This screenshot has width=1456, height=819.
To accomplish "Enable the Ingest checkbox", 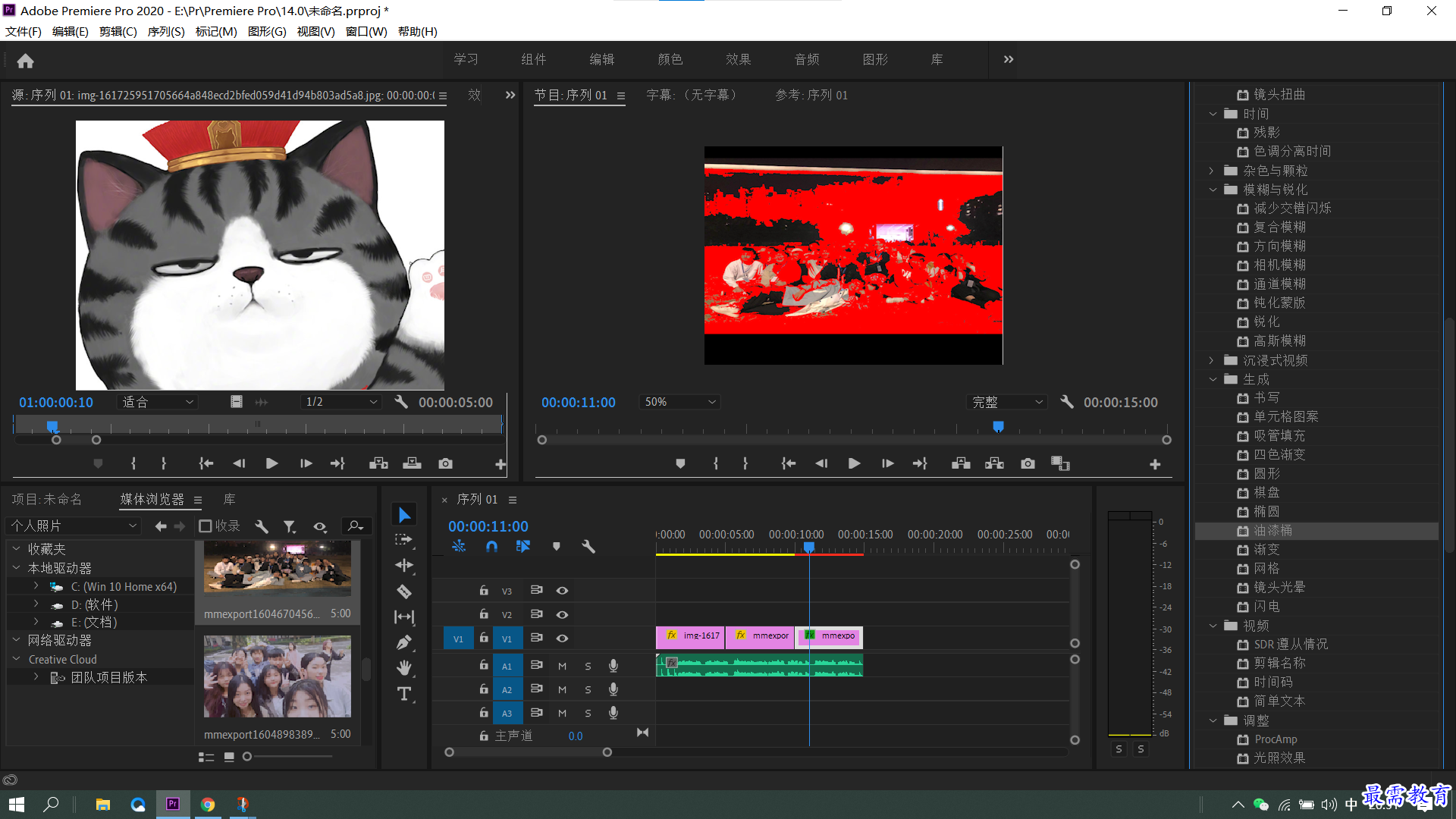I will coord(205,526).
